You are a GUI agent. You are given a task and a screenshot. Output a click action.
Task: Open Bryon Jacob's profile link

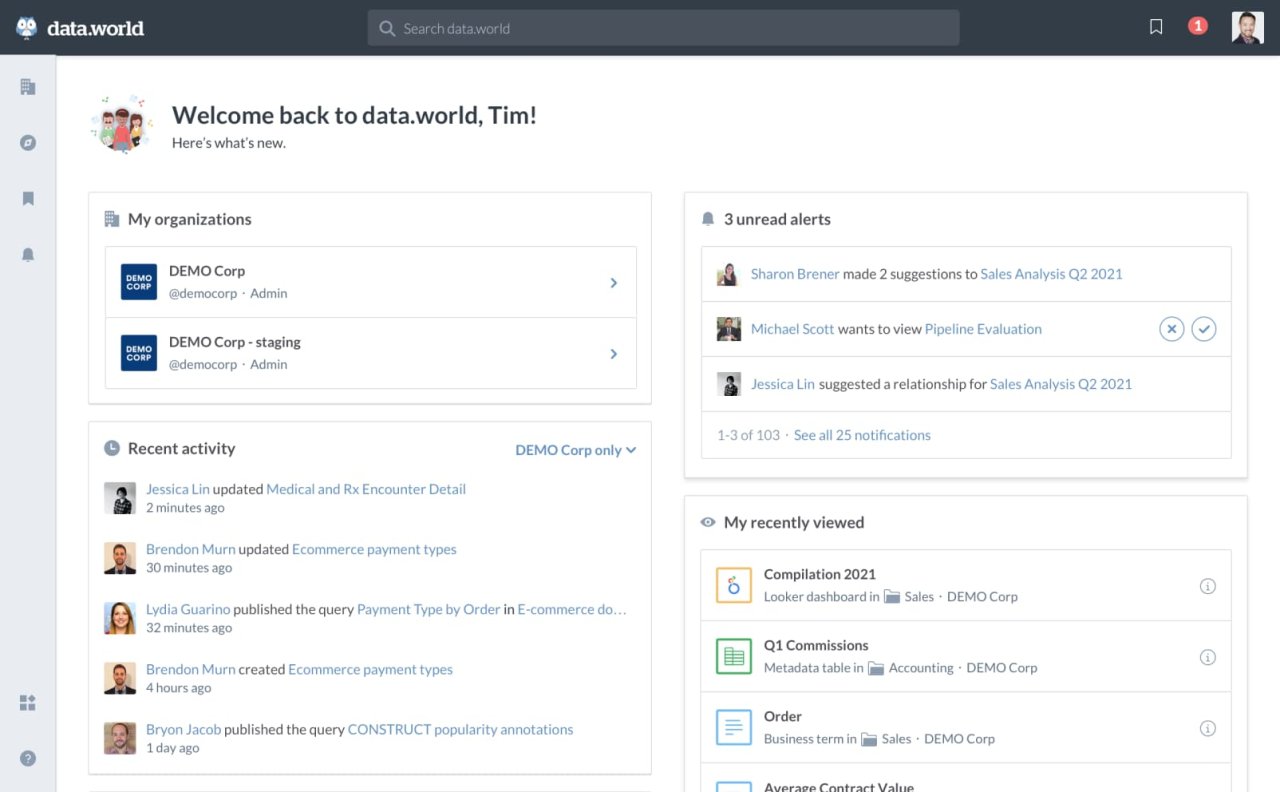(183, 729)
